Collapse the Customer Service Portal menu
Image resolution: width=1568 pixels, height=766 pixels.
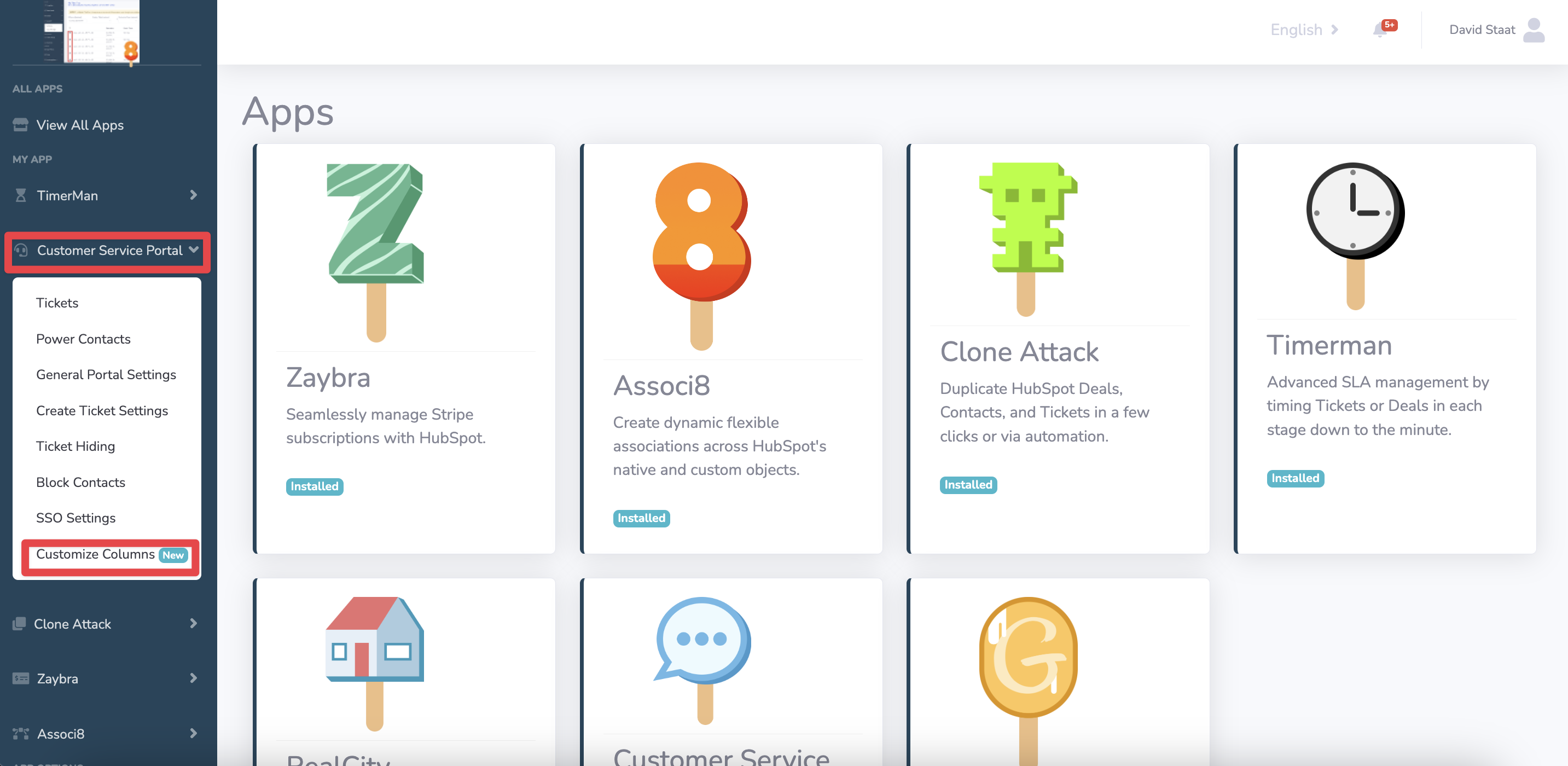(107, 250)
